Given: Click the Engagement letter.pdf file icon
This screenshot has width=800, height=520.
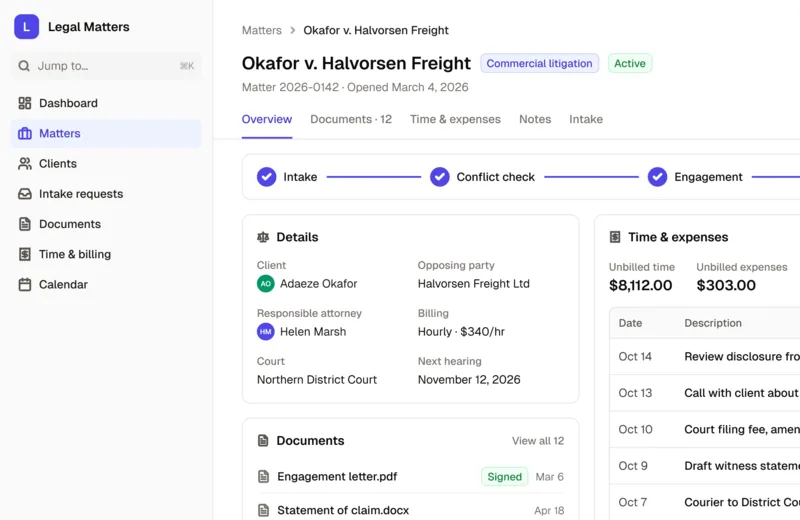Looking at the screenshot, I should (x=263, y=477).
